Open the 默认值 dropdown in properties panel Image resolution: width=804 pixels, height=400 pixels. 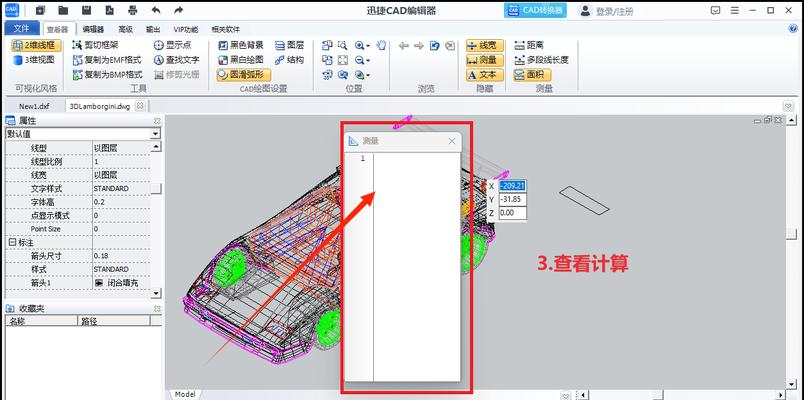155,134
